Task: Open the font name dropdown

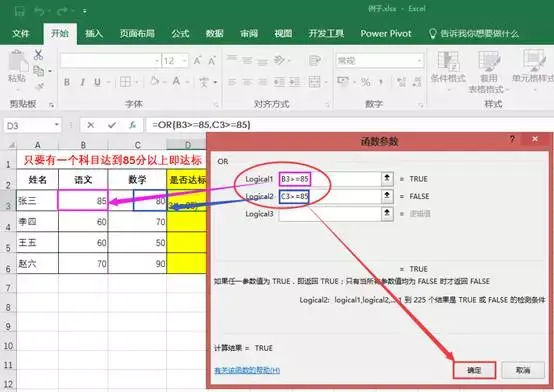Action: pyautogui.click(x=157, y=61)
